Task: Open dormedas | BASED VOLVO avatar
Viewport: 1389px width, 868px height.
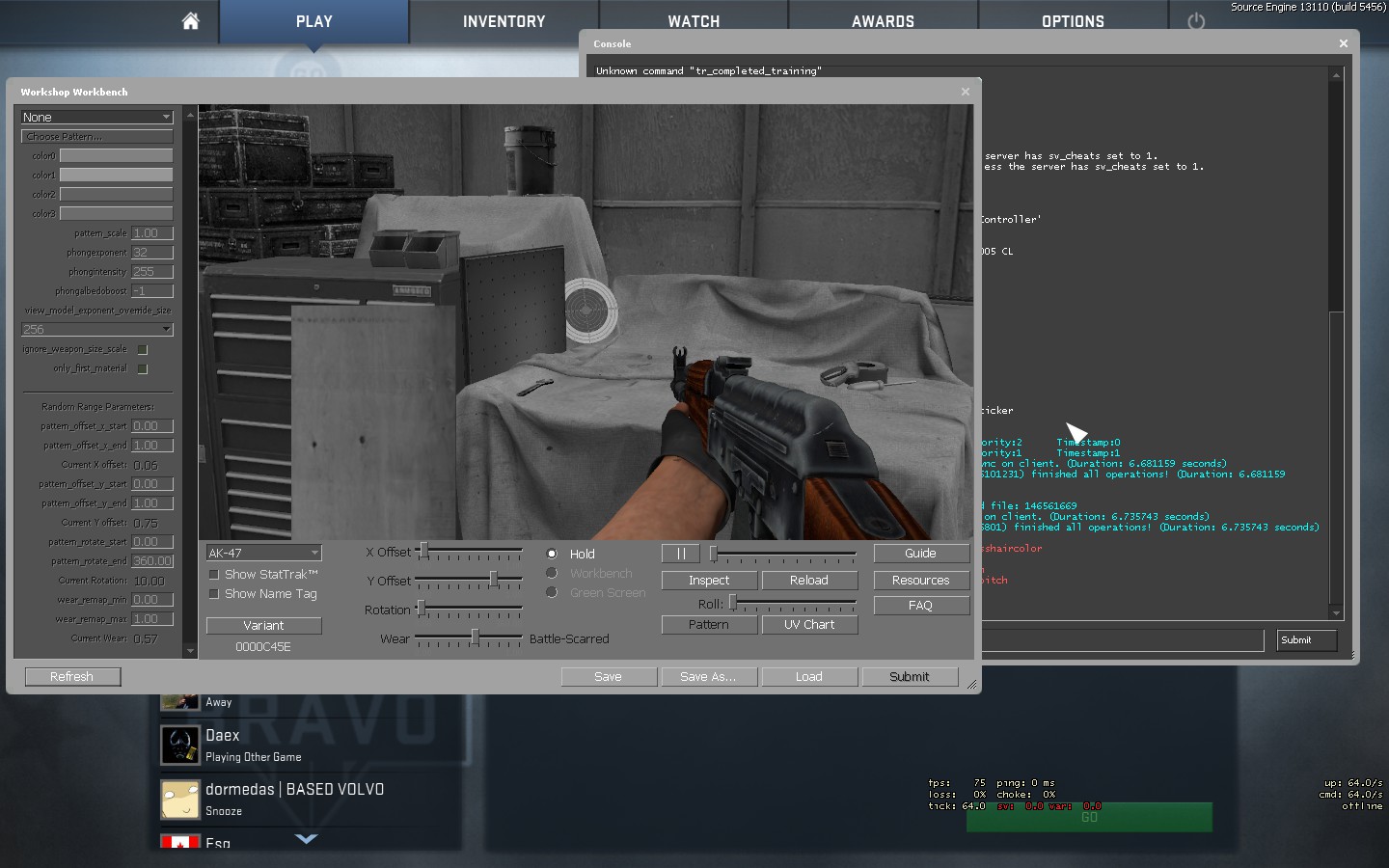Action: pos(180,800)
